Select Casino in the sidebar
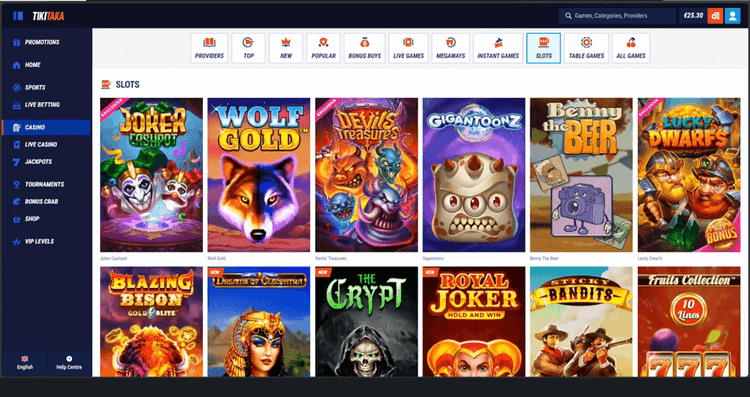 46,127
